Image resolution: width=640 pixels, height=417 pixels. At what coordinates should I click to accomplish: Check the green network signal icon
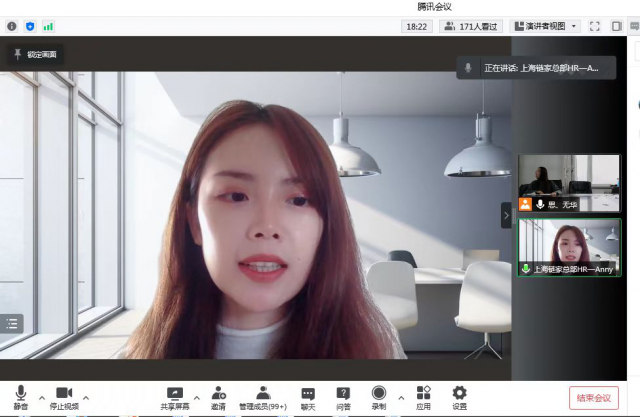coord(48,26)
